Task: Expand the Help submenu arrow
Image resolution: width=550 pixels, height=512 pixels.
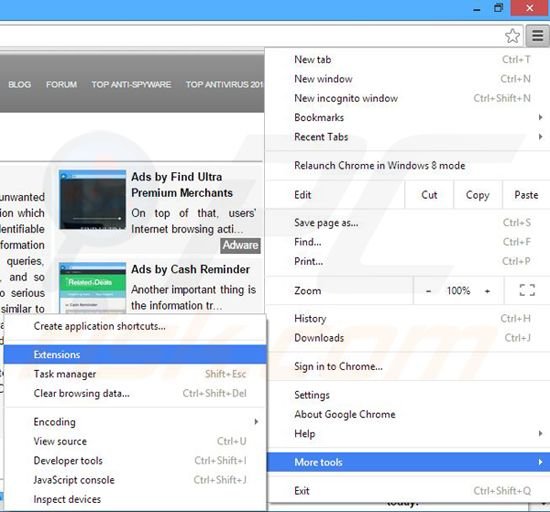Action: 541,434
